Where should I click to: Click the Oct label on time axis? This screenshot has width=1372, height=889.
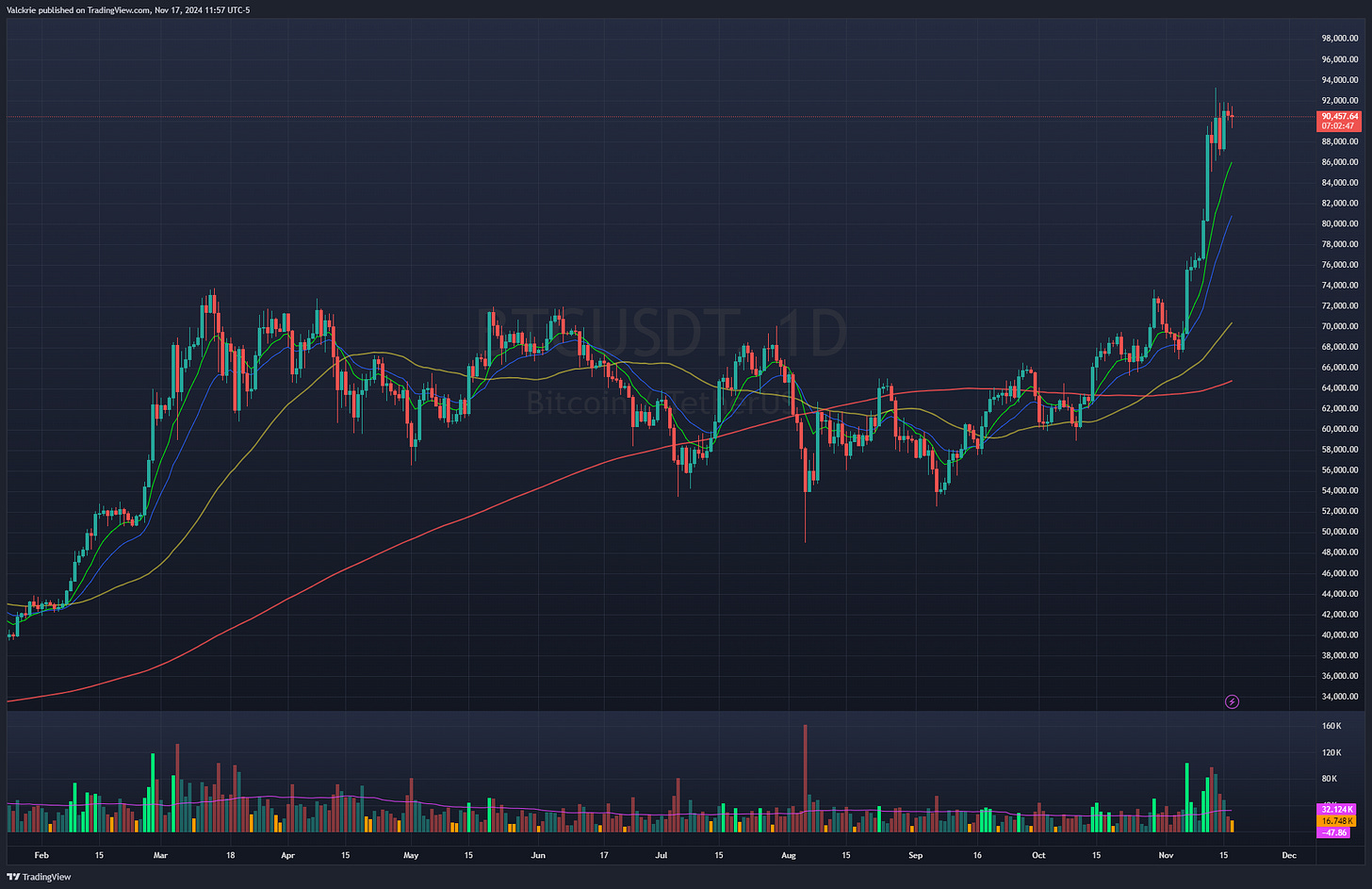[x=1038, y=856]
